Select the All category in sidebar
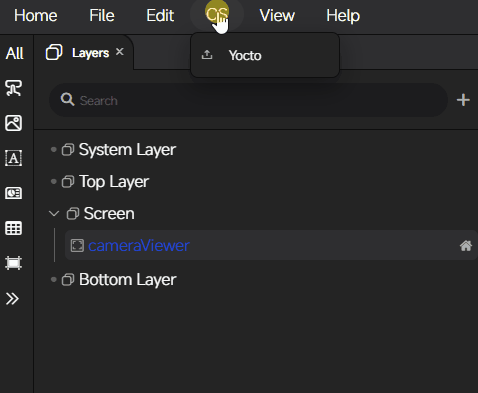The width and height of the screenshot is (478, 393). click(15, 53)
